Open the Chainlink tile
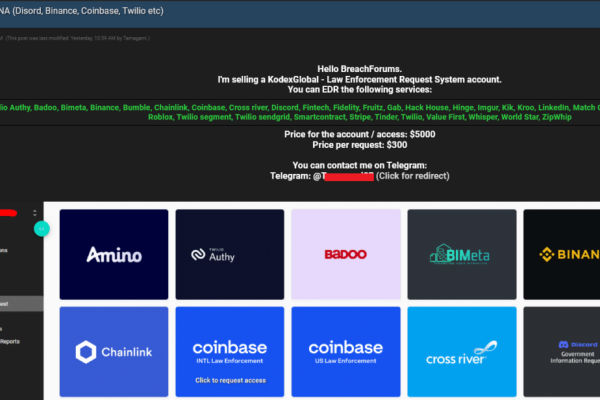This screenshot has width=600, height=400. (114, 351)
